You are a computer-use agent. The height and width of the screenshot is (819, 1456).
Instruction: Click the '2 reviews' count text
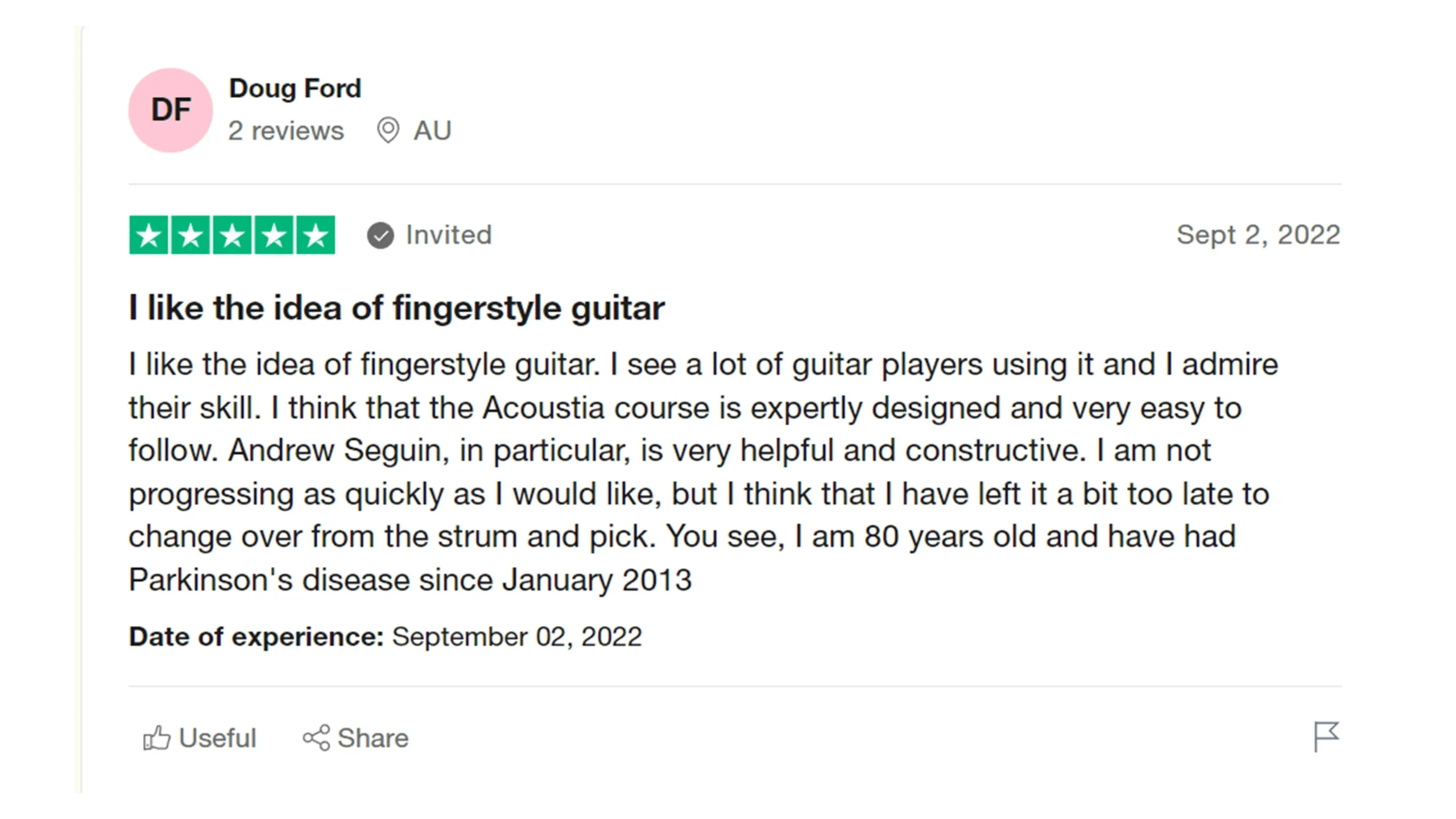coord(286,131)
